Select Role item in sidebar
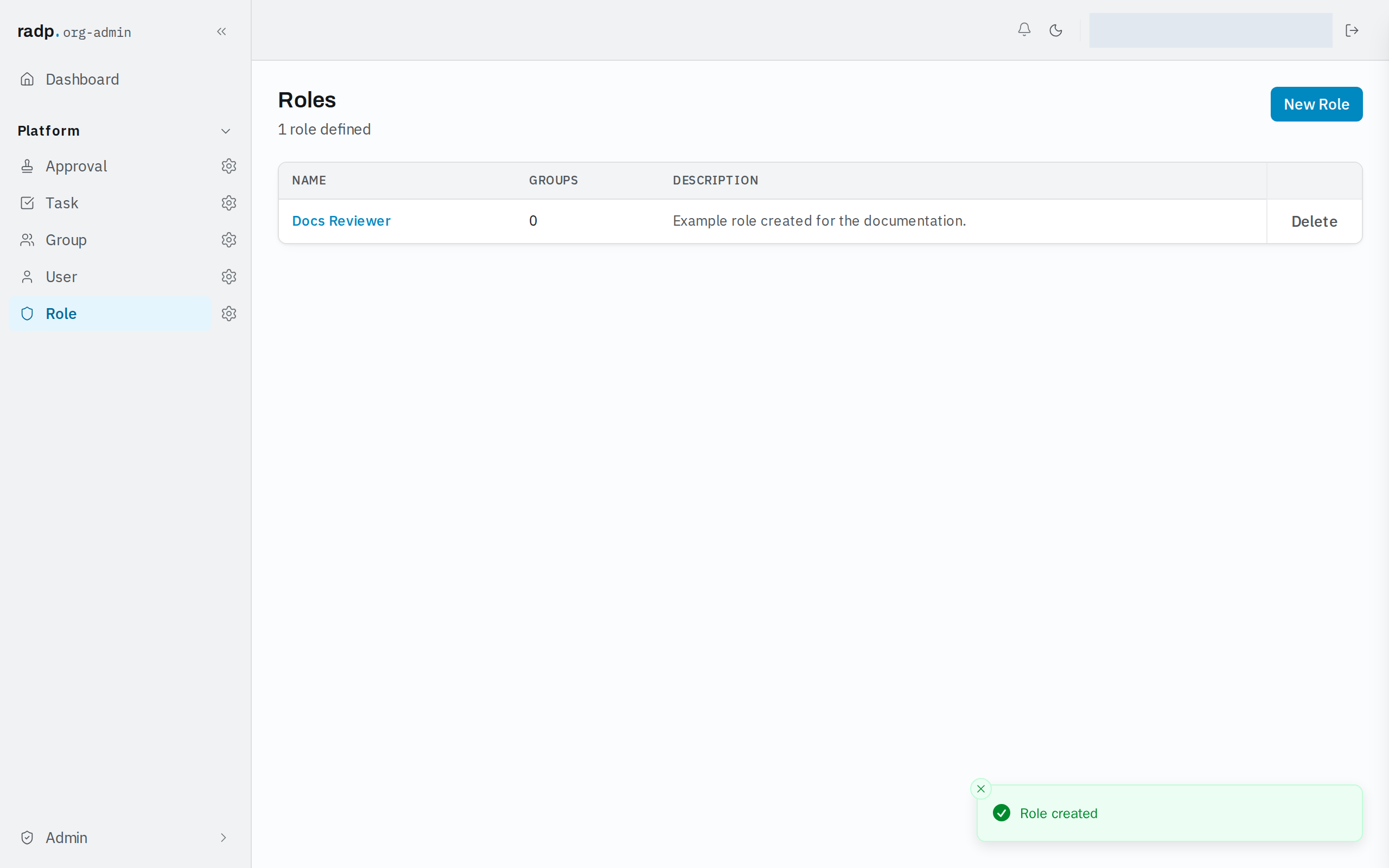Viewport: 1389px width, 868px height. [110, 314]
